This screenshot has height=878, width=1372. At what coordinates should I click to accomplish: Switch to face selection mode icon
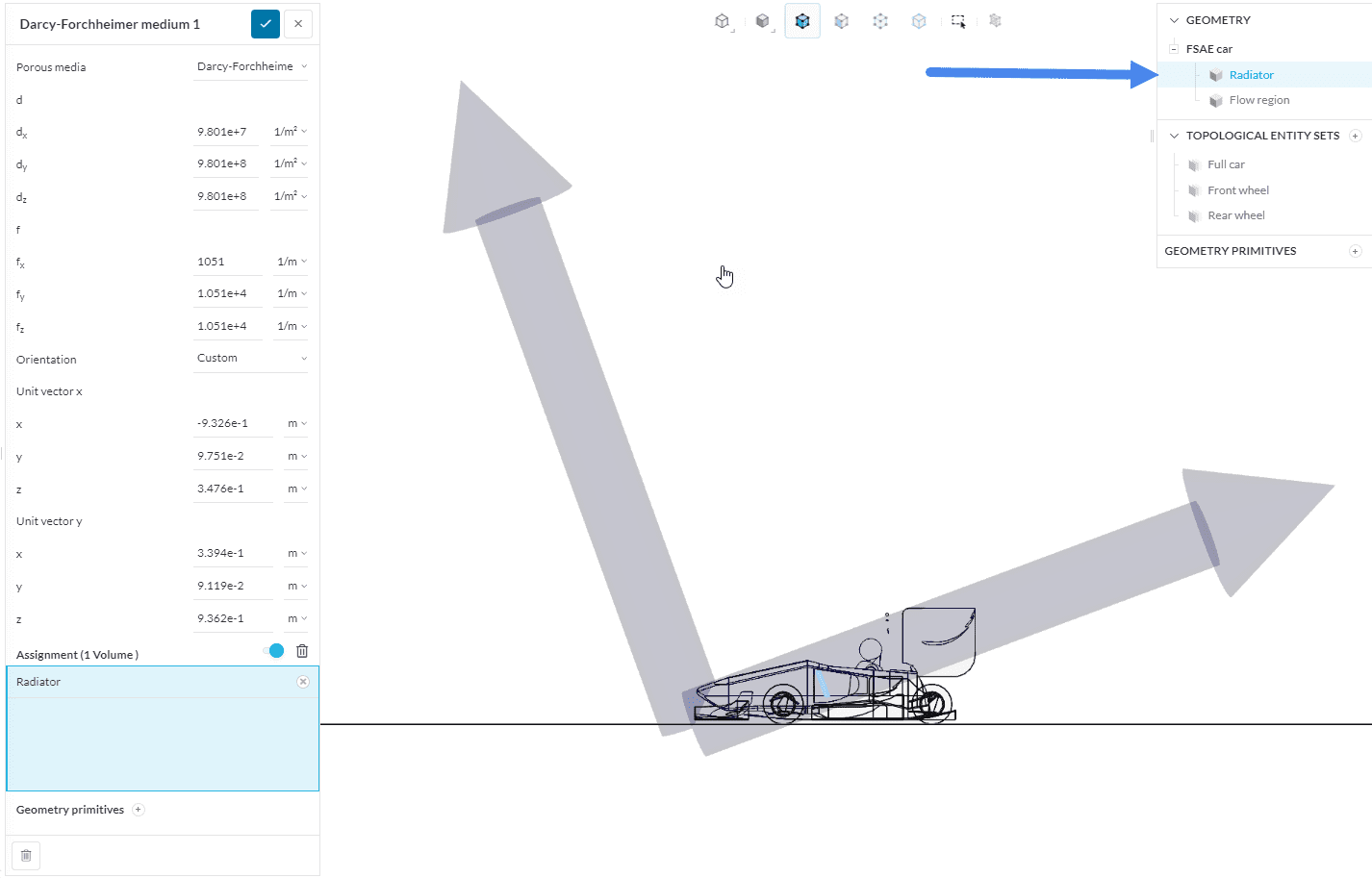[842, 21]
